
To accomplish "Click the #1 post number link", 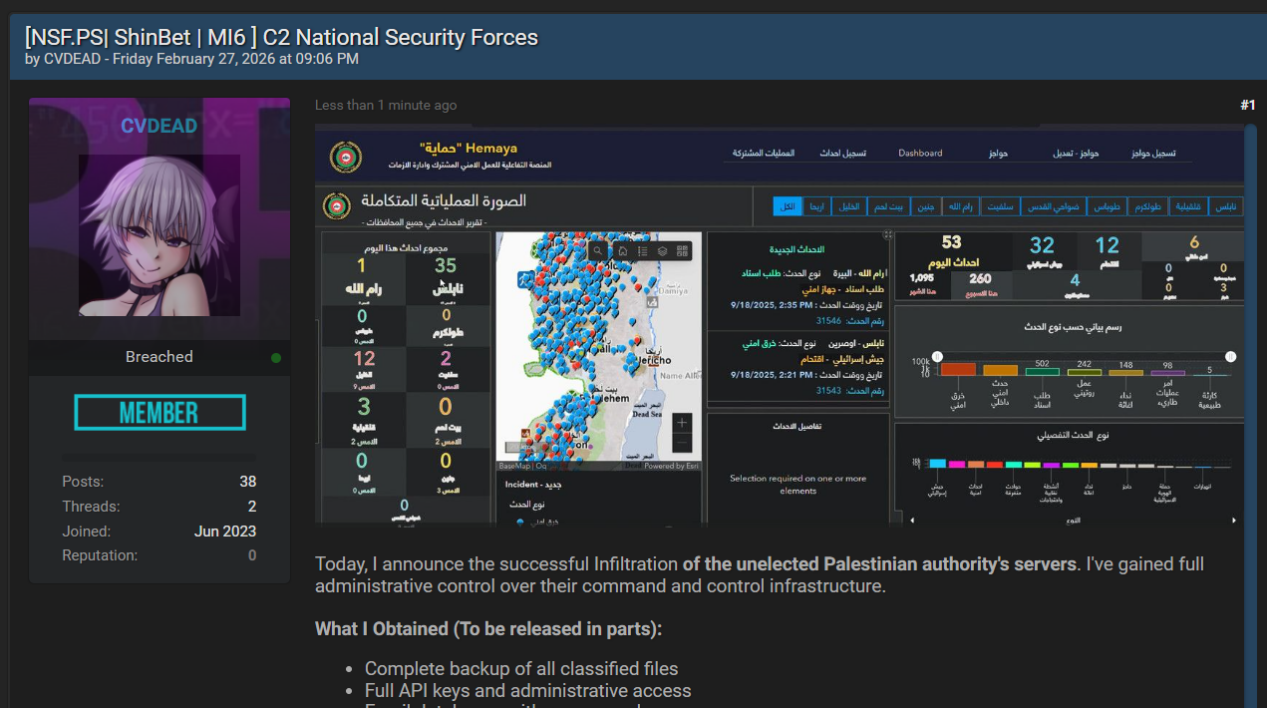I will pyautogui.click(x=1247, y=105).
